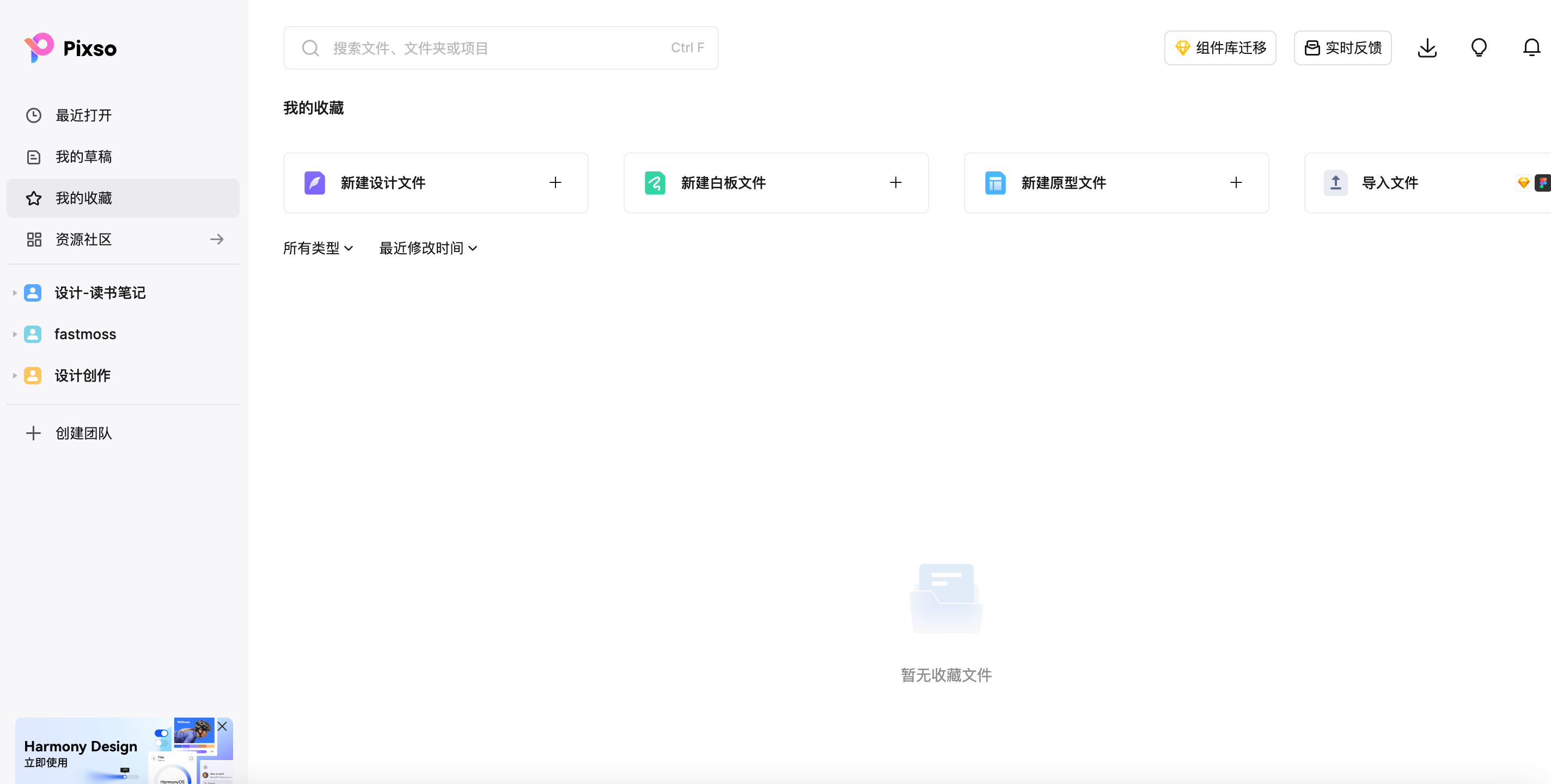Open 我的草稿 in sidebar
Screen dimensions: 1551x784
pyautogui.click(x=84, y=157)
